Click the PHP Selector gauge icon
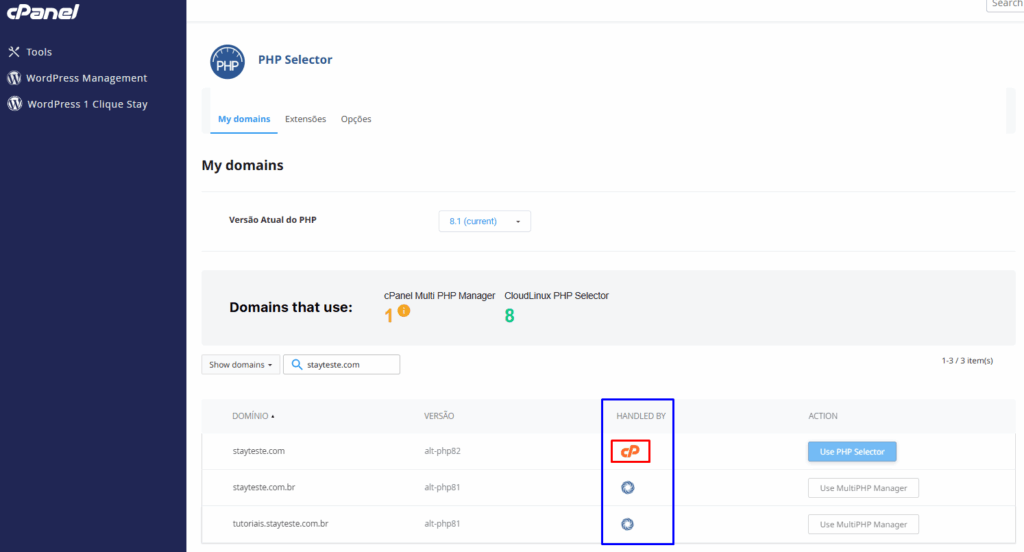The width and height of the screenshot is (1024, 552). click(x=227, y=61)
